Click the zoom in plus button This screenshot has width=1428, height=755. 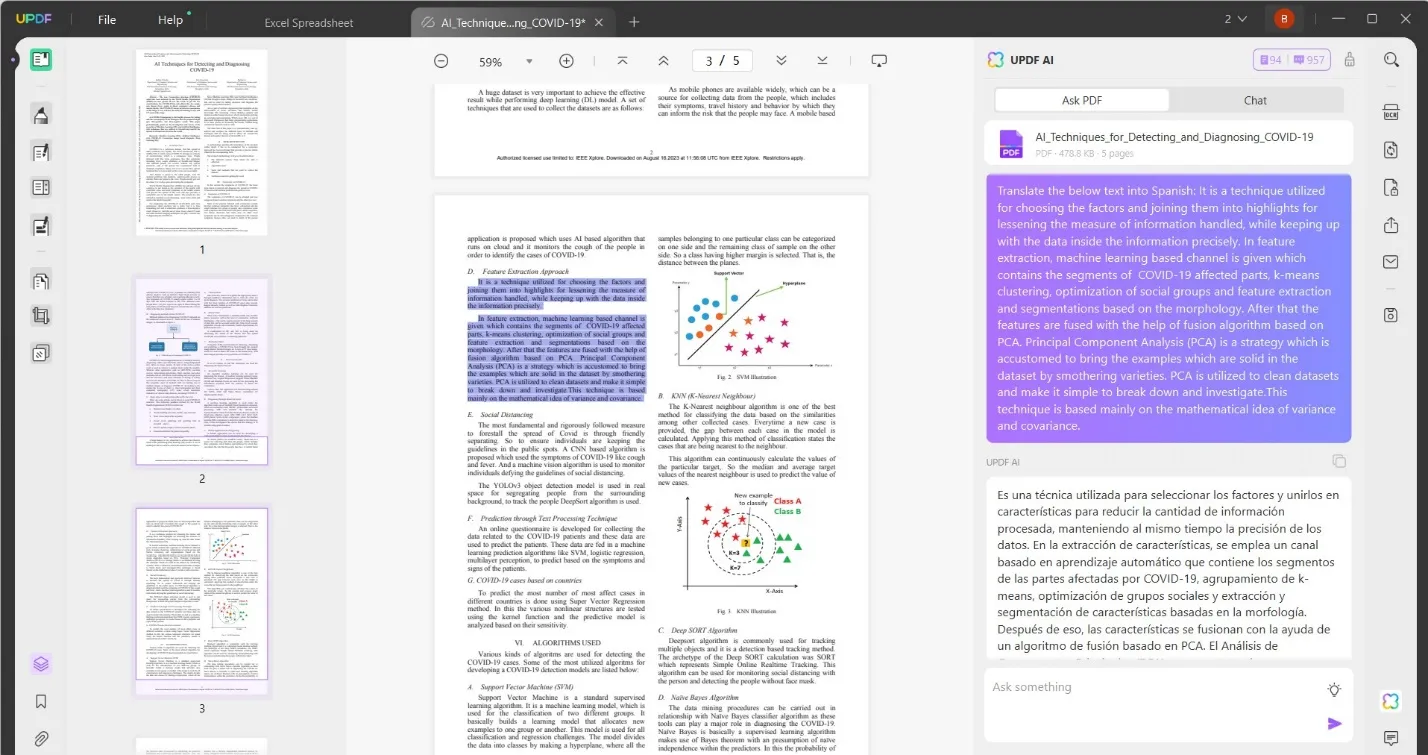[566, 61]
